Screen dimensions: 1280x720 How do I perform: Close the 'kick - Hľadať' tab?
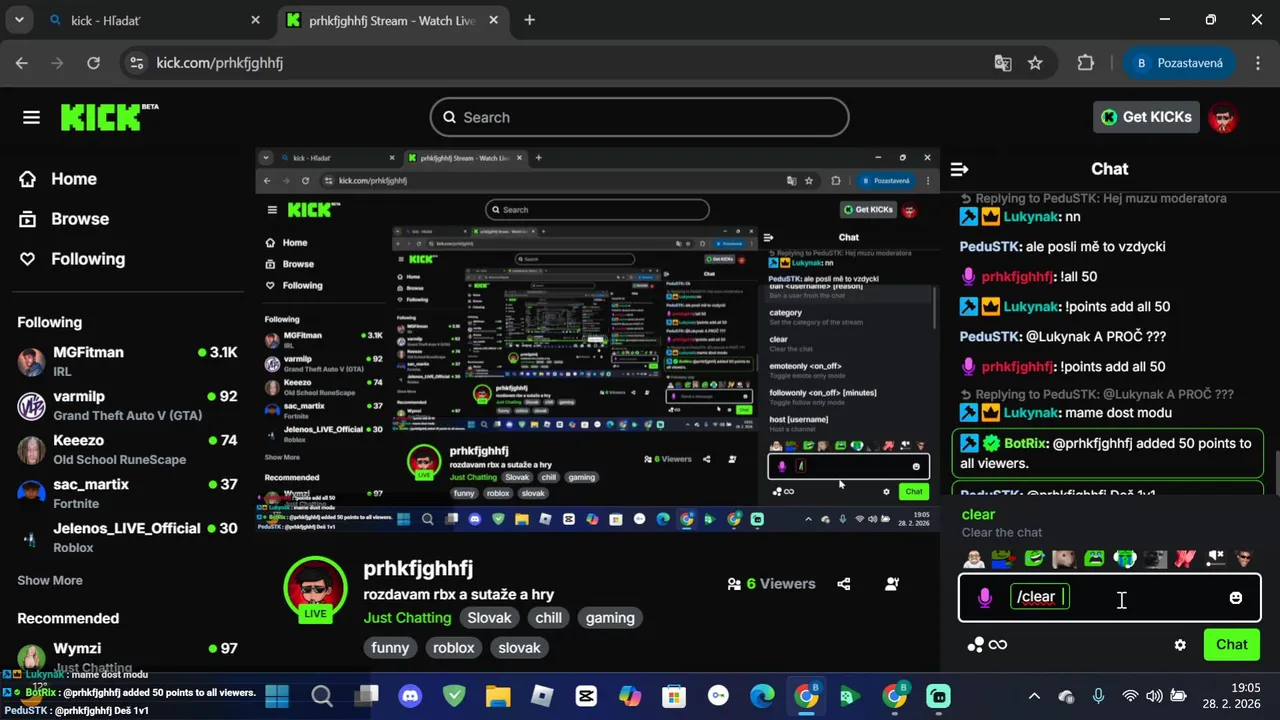pyautogui.click(x=255, y=20)
